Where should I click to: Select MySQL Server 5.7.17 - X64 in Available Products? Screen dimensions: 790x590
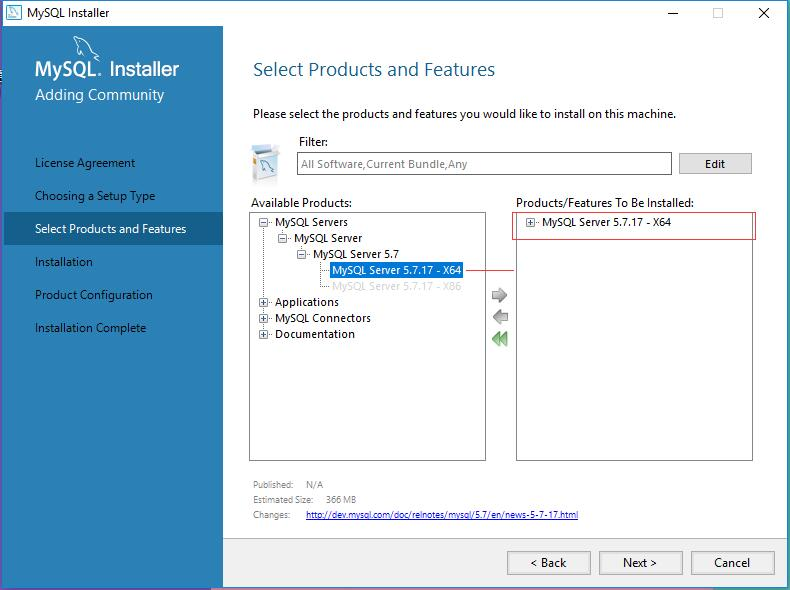pyautogui.click(x=397, y=270)
